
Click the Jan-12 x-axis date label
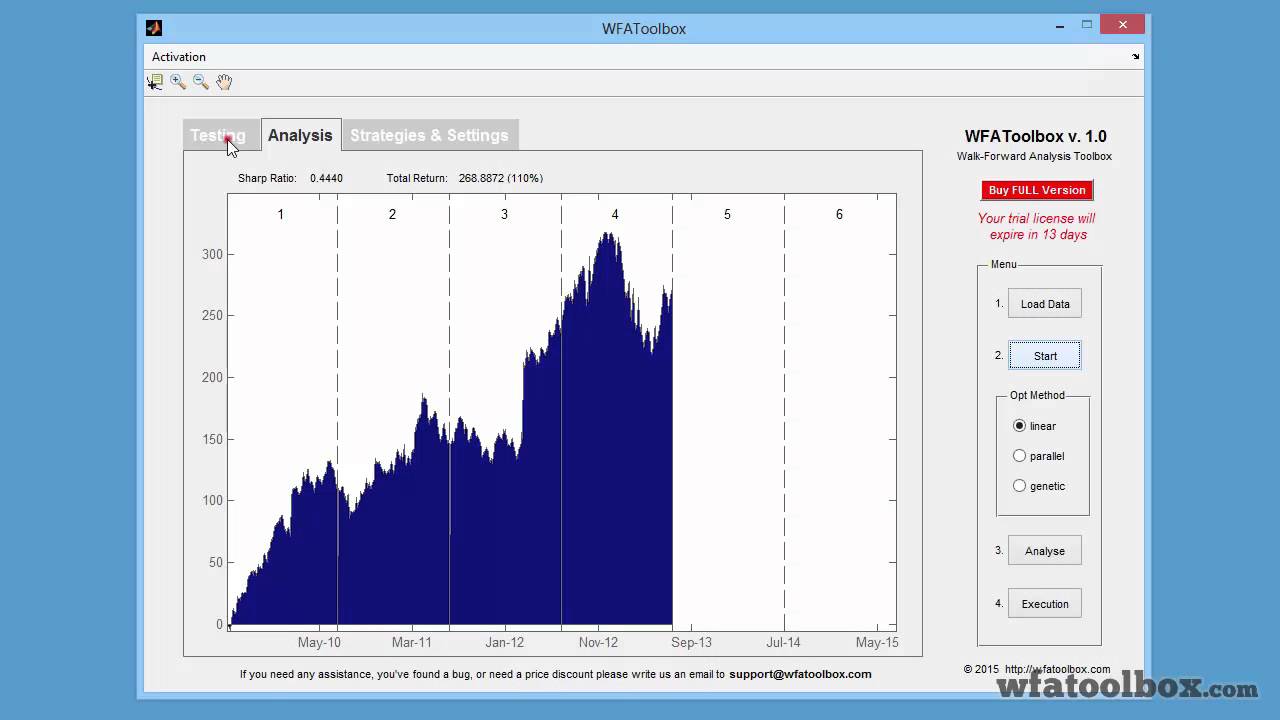pyautogui.click(x=505, y=643)
